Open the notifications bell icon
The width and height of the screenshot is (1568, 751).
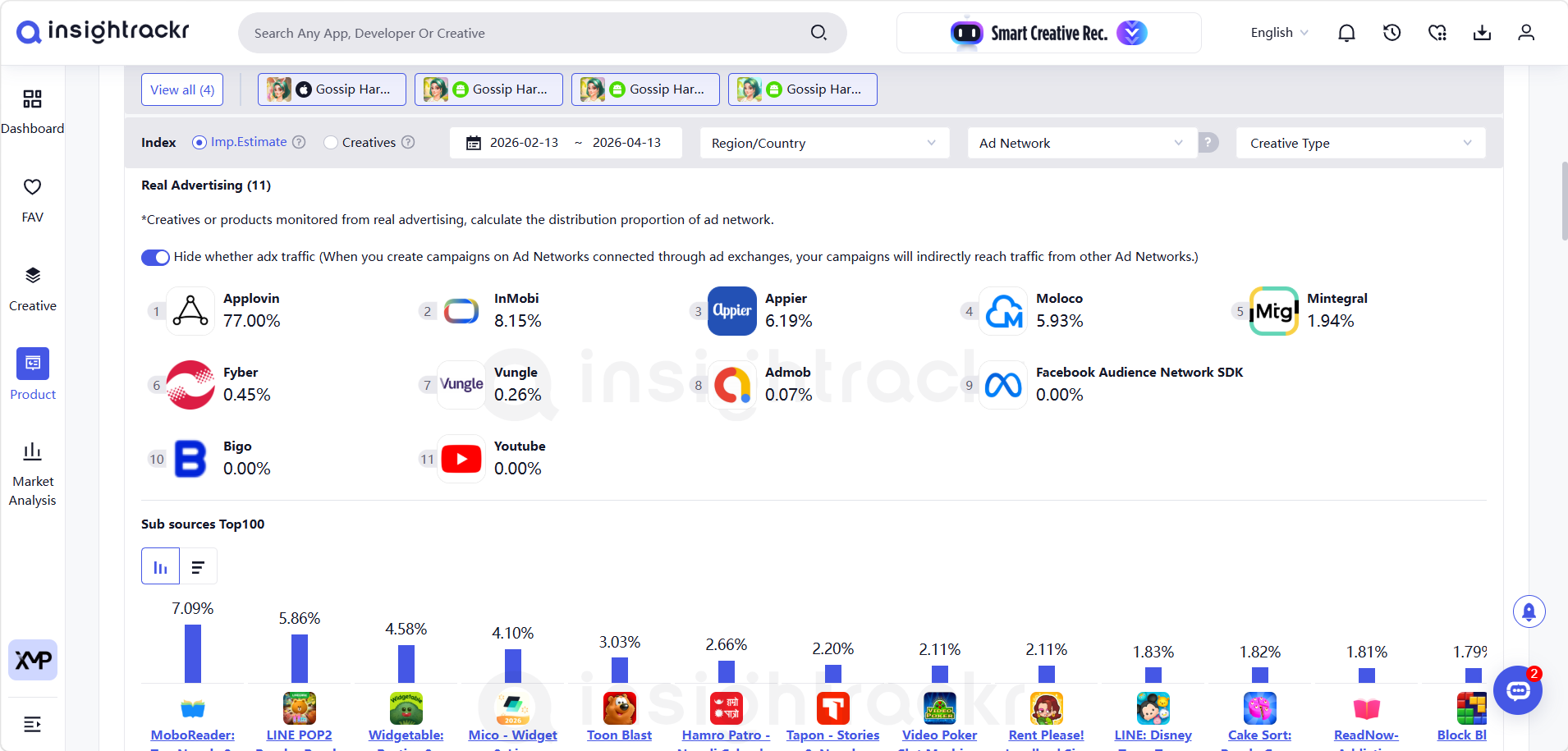point(1346,33)
